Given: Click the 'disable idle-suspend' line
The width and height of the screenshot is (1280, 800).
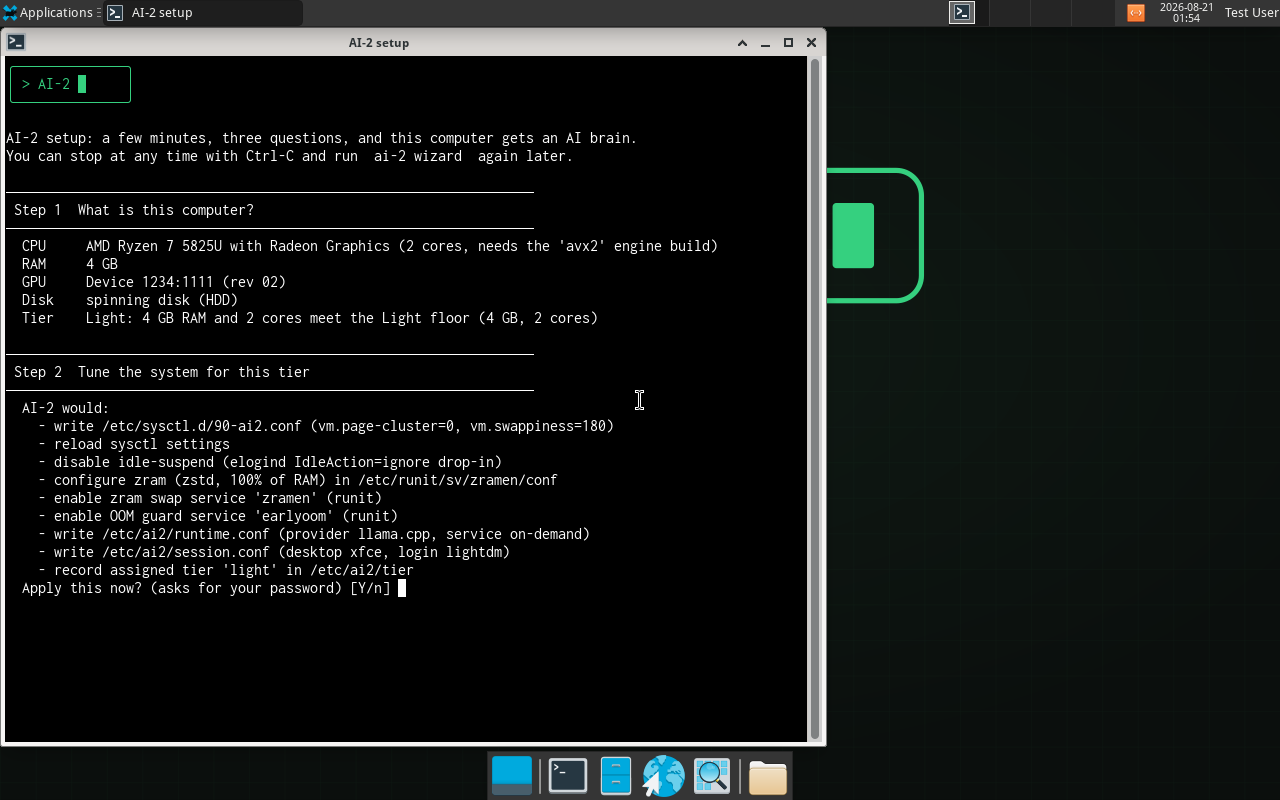Looking at the screenshot, I should [270, 462].
